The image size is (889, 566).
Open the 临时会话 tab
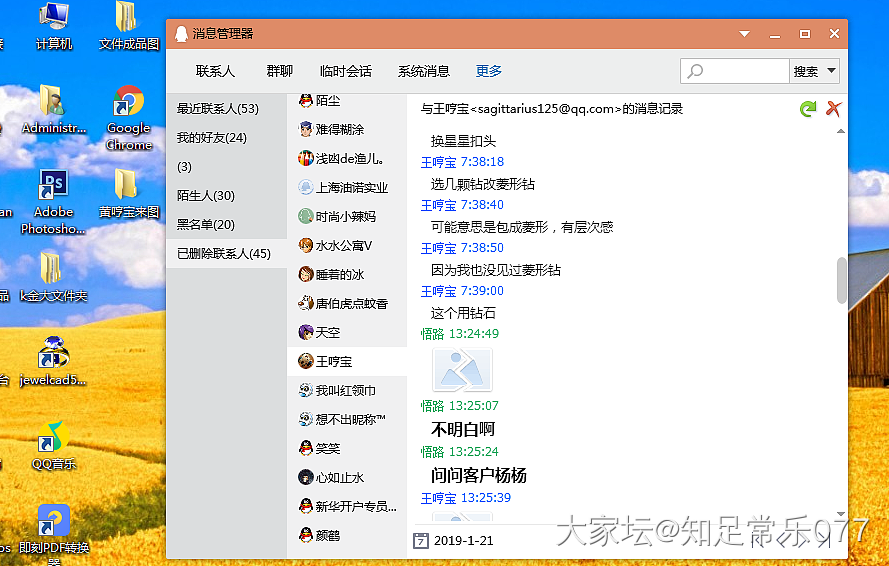[346, 71]
